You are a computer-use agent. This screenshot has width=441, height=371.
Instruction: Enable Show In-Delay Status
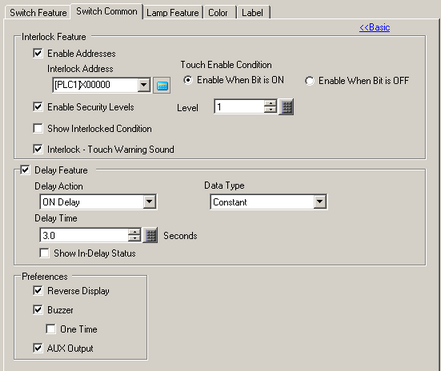pyautogui.click(x=44, y=253)
